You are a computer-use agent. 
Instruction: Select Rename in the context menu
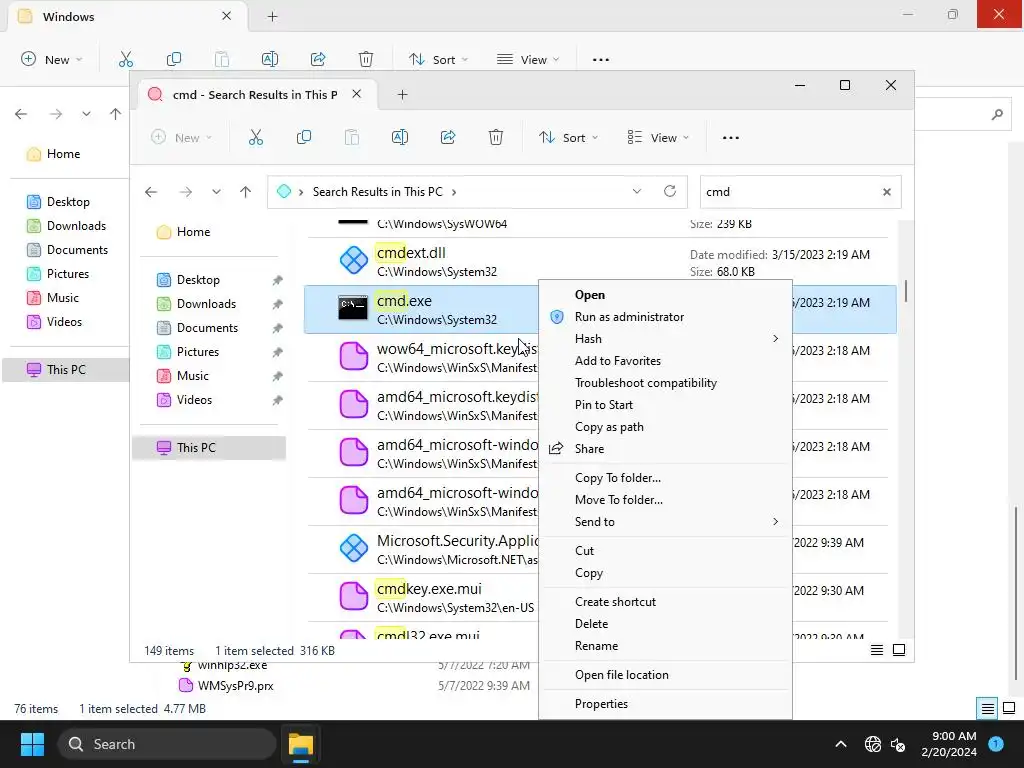[665, 645]
